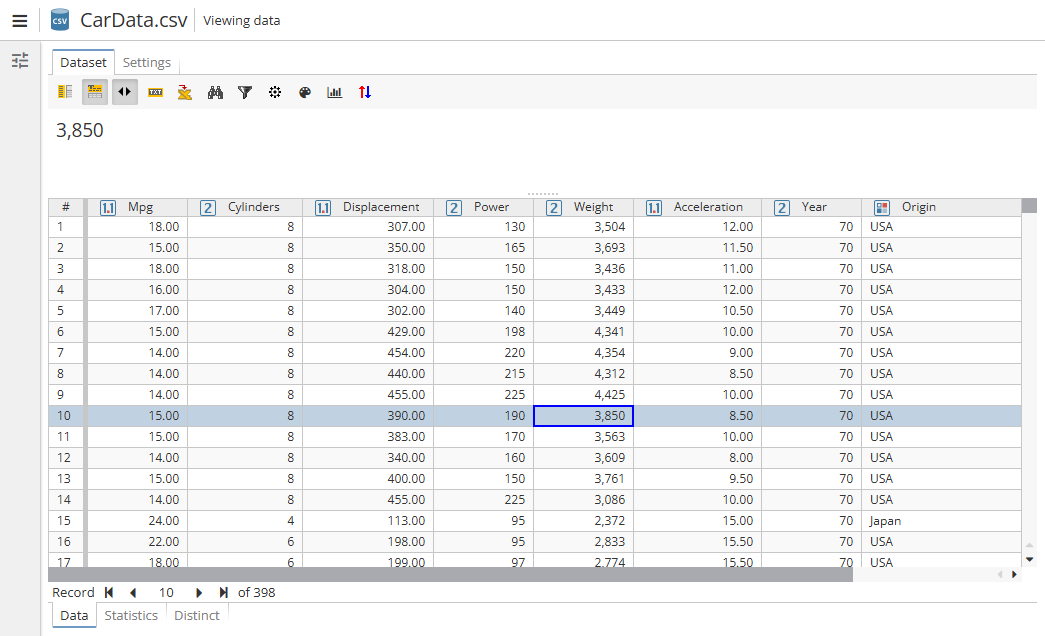The height and width of the screenshot is (636, 1045).
Task: Open the color palette toolbar icon
Action: [x=305, y=92]
